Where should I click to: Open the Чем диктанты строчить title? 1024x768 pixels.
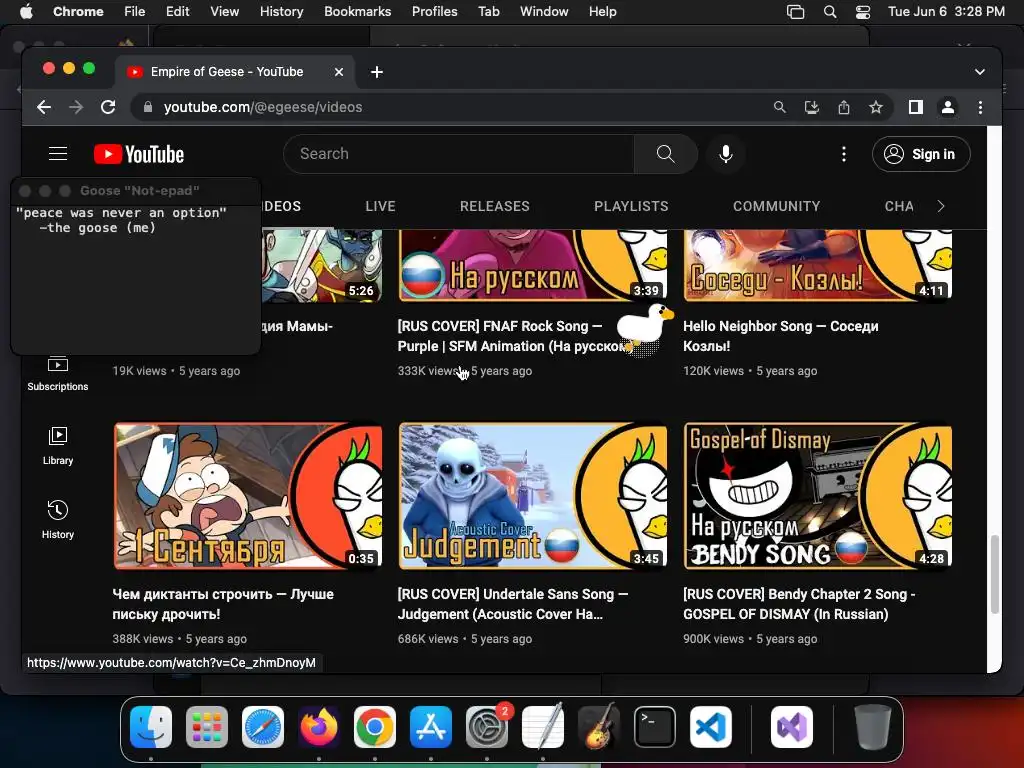223,604
